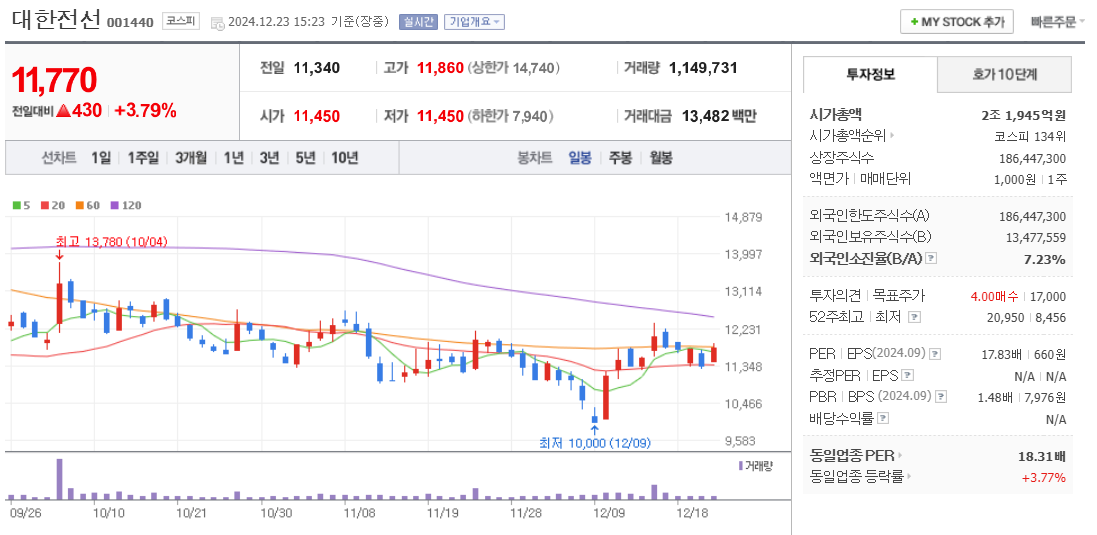The width and height of the screenshot is (1097, 535).
Task: Expand the 동일업종 PER arrow link
Action: coord(900,456)
